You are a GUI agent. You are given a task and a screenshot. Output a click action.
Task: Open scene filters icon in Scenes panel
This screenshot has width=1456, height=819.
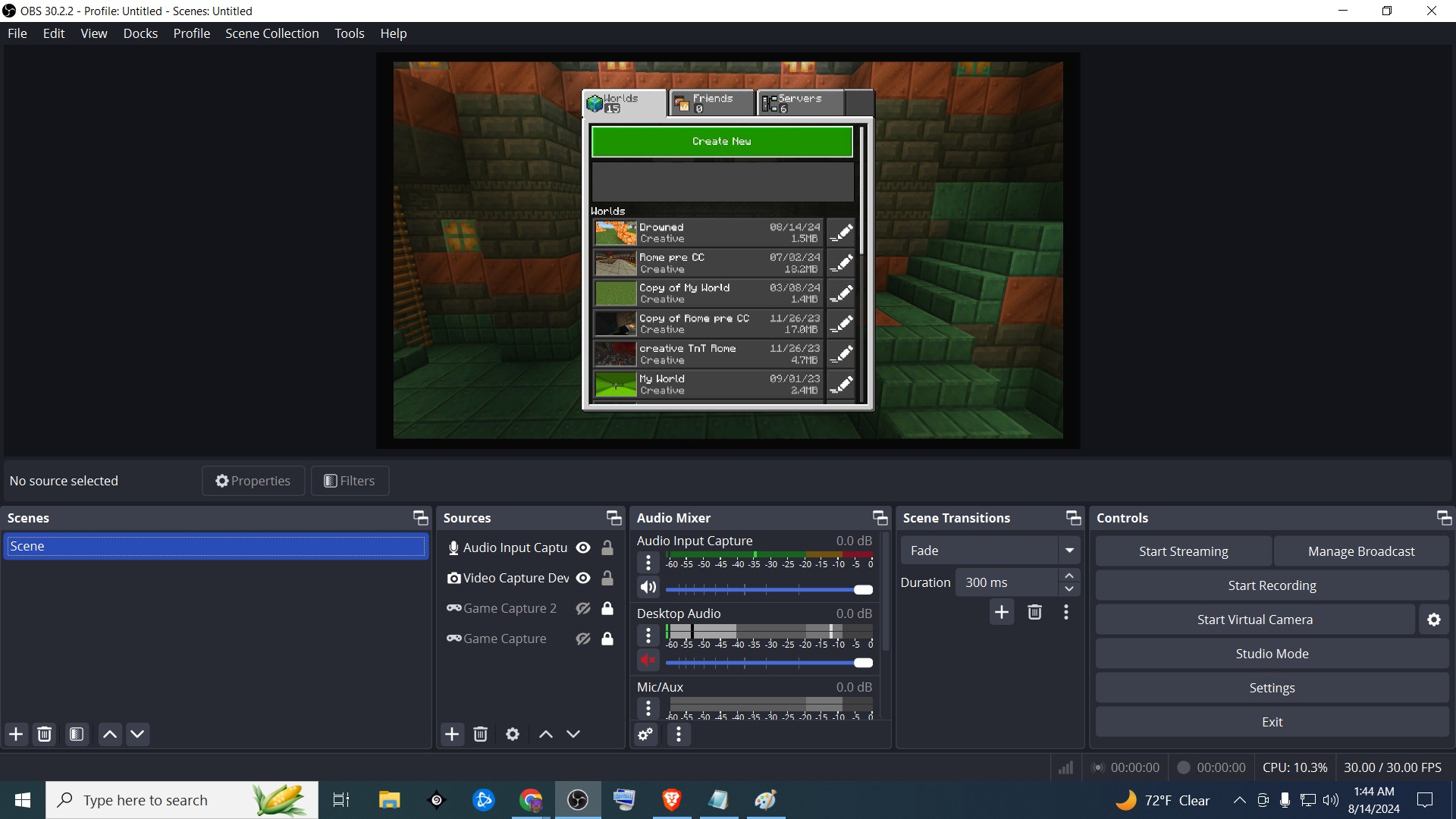(77, 734)
